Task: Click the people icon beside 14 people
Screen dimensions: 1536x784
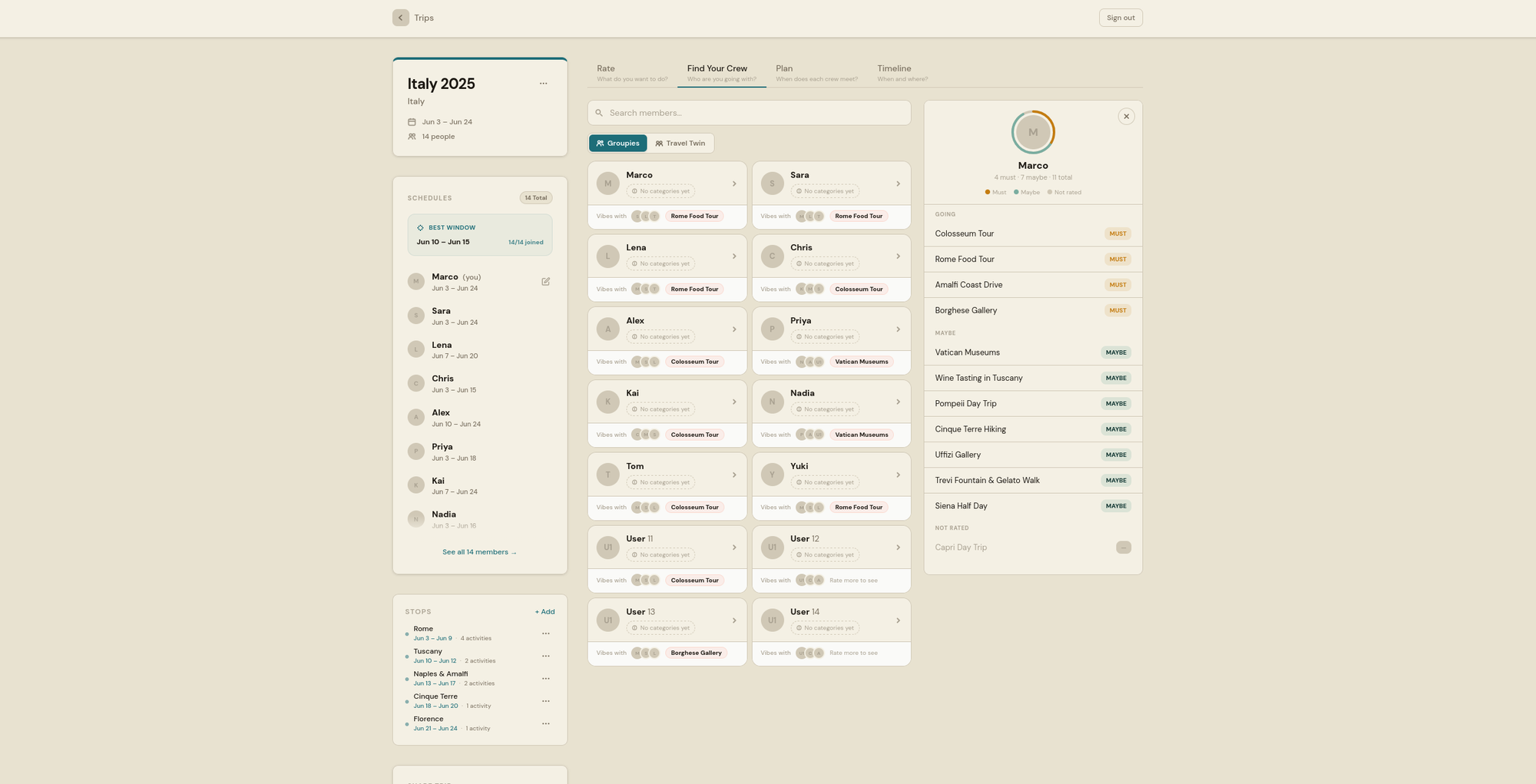Action: pos(412,137)
